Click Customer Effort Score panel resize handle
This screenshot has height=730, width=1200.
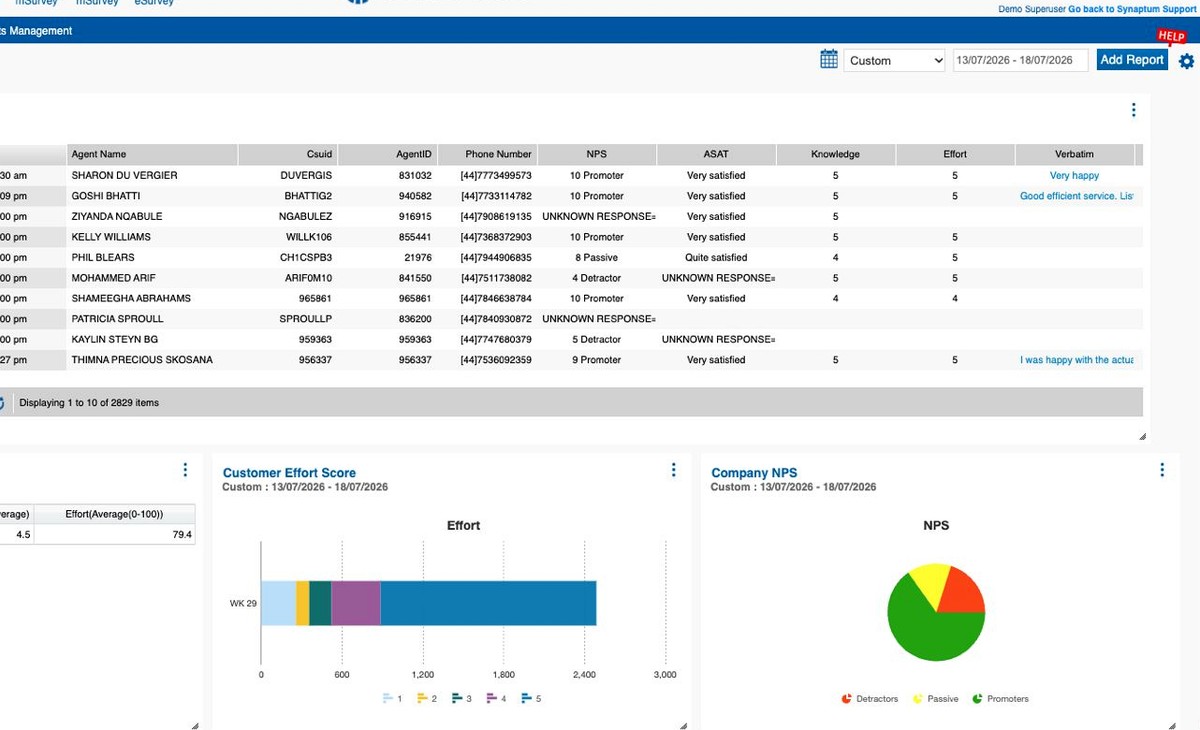(x=683, y=726)
